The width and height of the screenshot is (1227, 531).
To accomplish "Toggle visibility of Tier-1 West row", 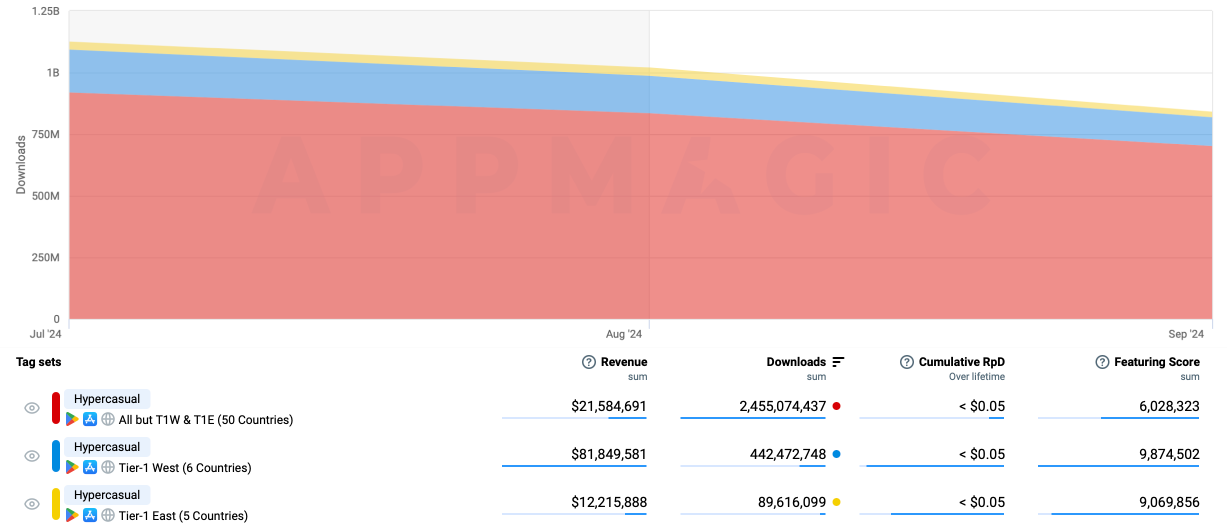I will click(x=32, y=456).
